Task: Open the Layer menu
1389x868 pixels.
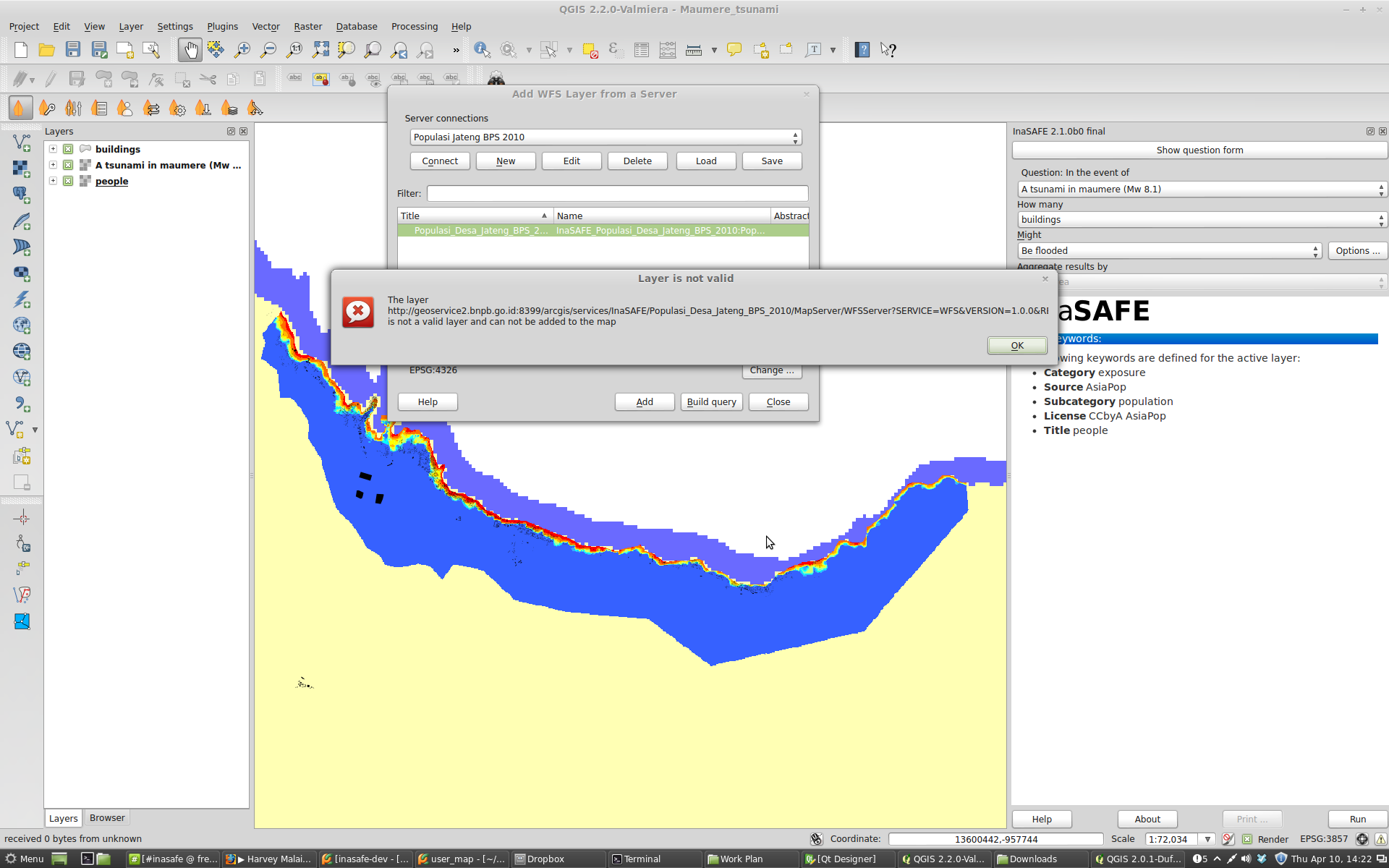Action: coord(131,27)
